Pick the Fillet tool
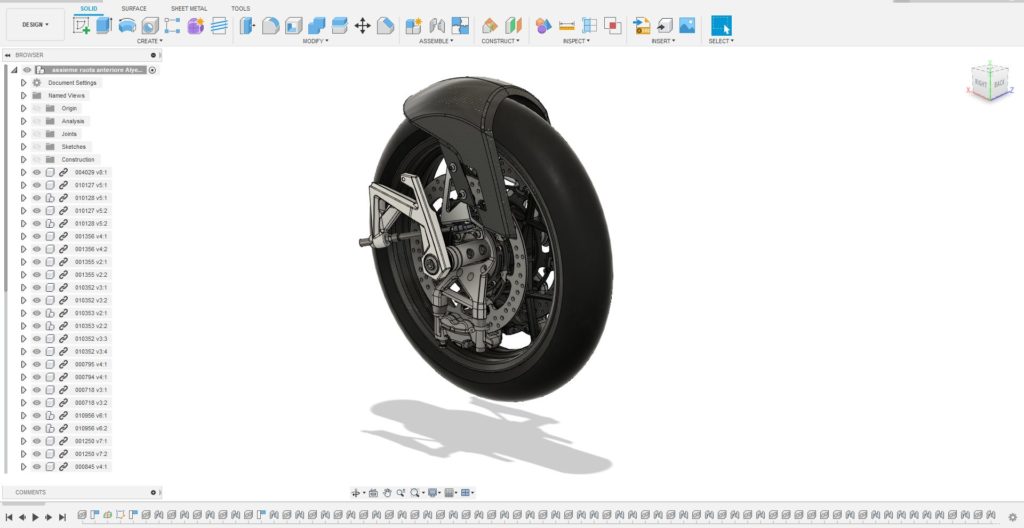The height and width of the screenshot is (528, 1024). [x=270, y=25]
